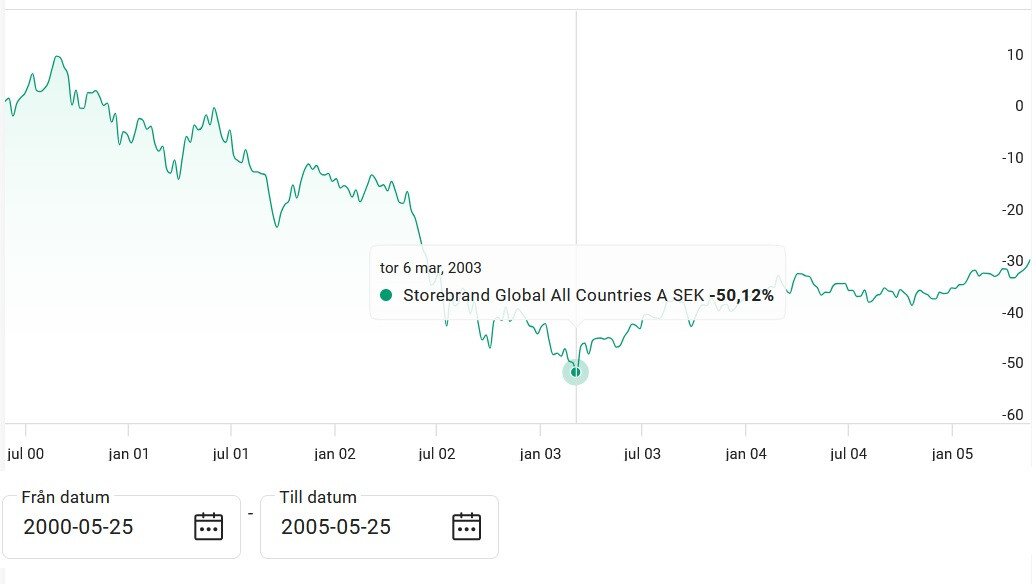This screenshot has height=584, width=1032.
Task: Click the Från datum field showing 2000-05-25
Action: click(x=100, y=527)
